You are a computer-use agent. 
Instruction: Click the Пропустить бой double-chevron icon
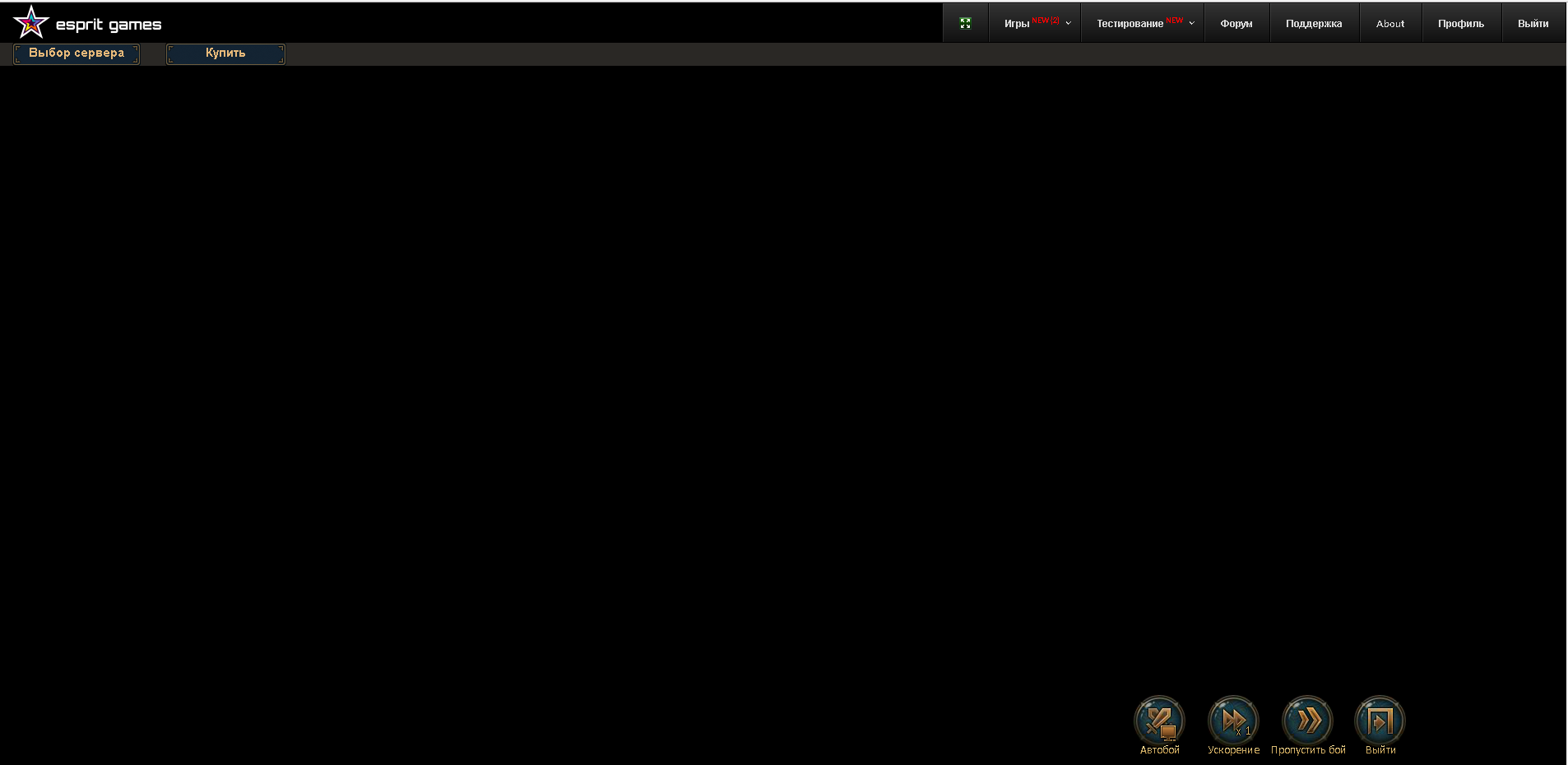click(x=1307, y=721)
